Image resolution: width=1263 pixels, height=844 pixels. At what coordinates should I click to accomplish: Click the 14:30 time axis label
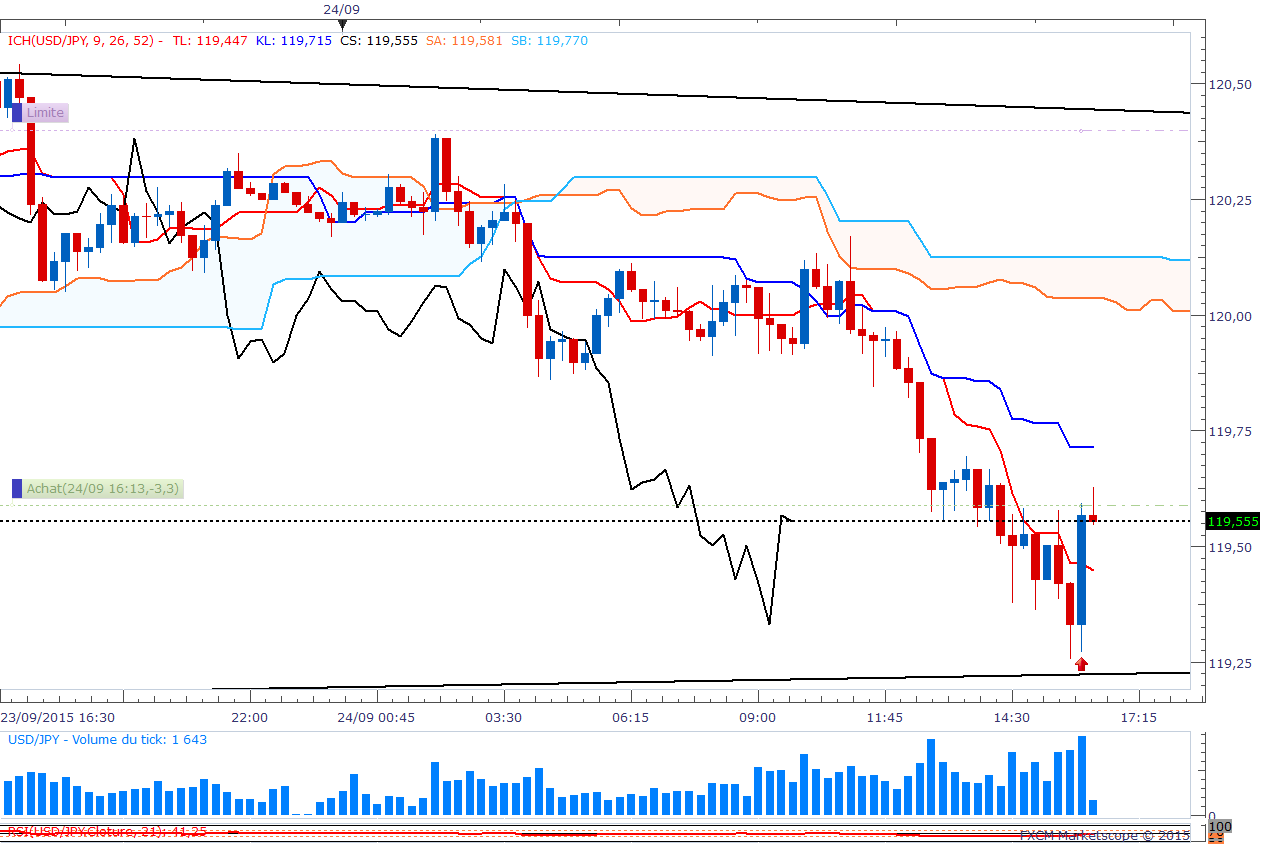(1011, 718)
